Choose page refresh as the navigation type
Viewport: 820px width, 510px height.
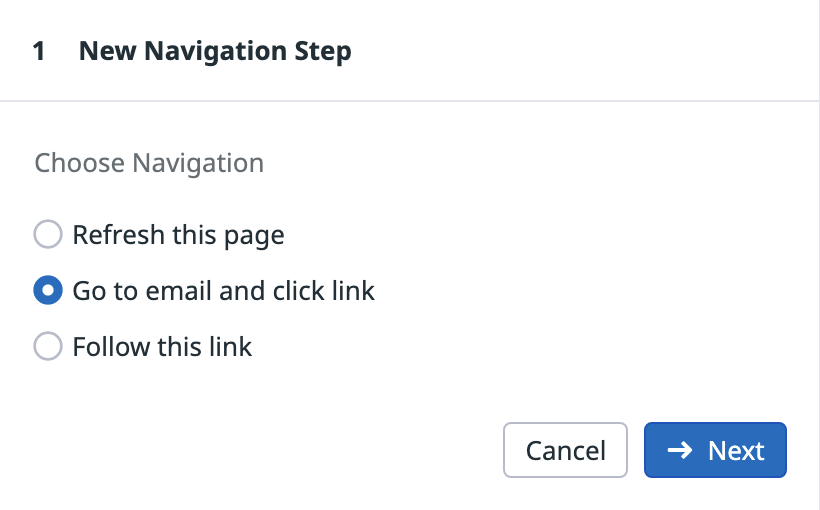coord(47,235)
